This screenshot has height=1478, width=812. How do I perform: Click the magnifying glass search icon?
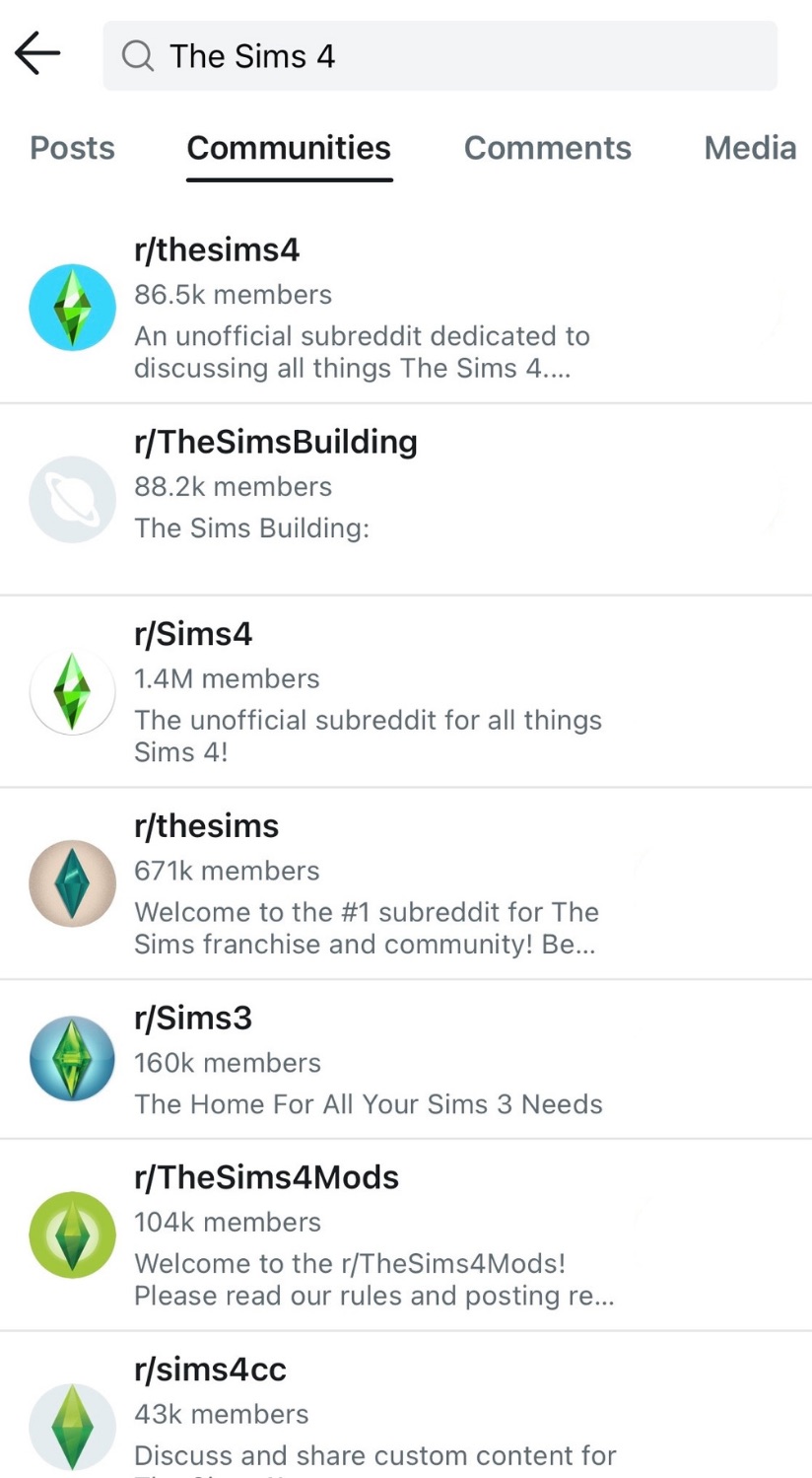[x=137, y=56]
